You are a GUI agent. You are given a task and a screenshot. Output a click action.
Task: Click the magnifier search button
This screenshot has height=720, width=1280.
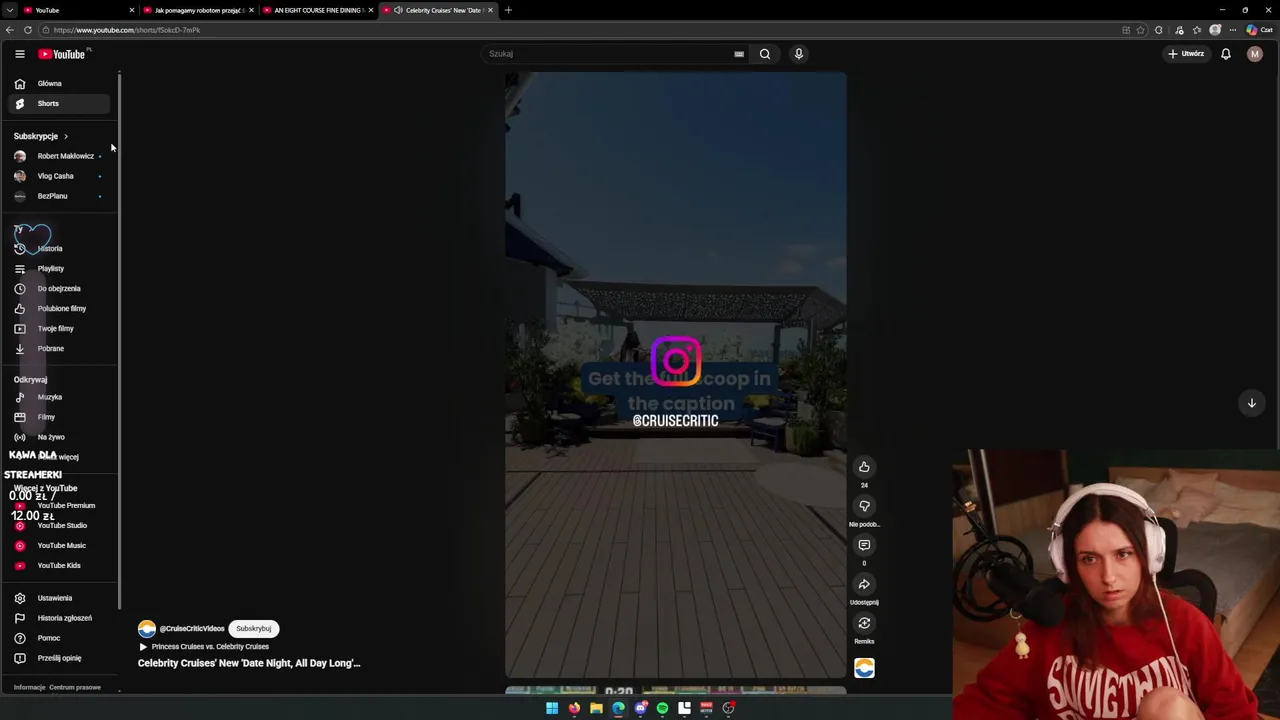click(x=765, y=54)
